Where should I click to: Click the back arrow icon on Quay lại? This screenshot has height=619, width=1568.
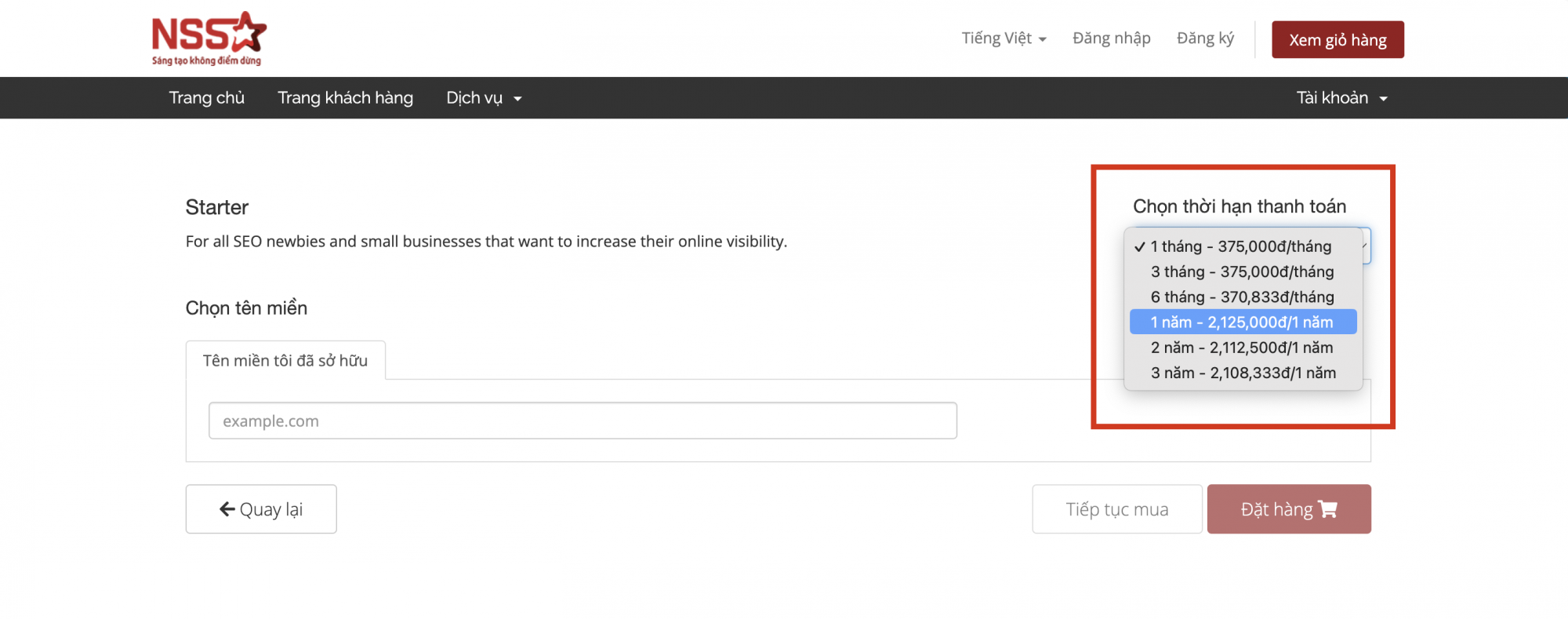click(x=227, y=509)
